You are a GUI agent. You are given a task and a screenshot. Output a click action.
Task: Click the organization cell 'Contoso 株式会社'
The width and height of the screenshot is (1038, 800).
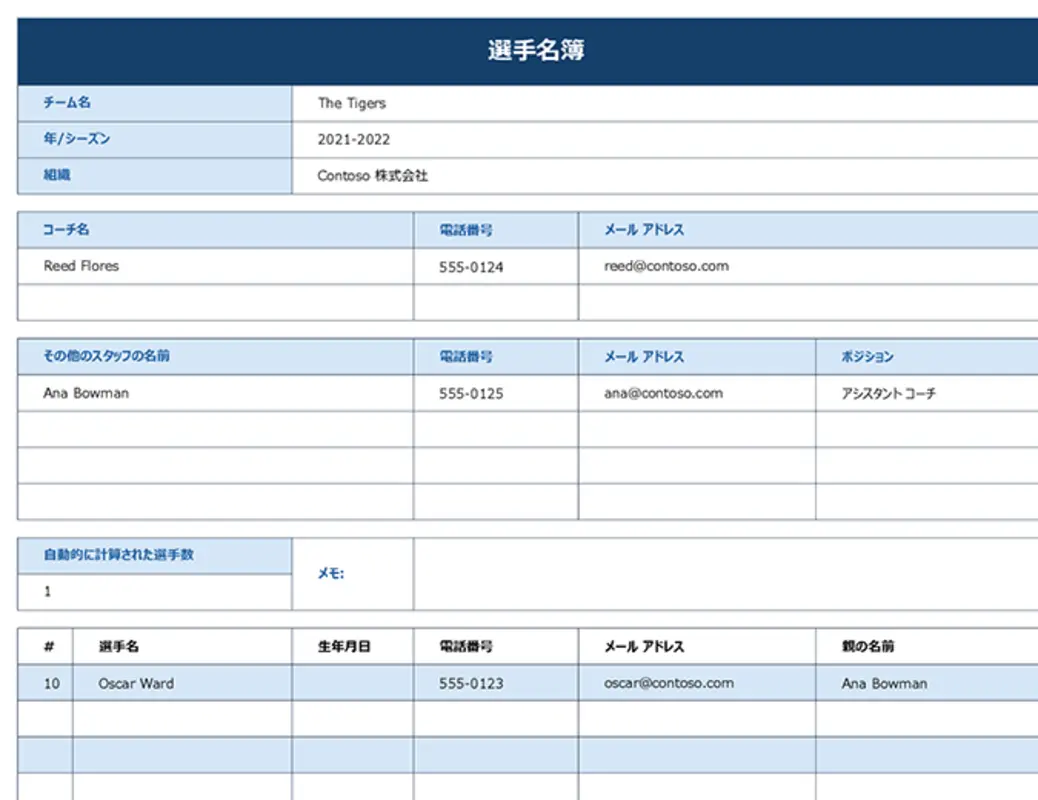coord(373,176)
